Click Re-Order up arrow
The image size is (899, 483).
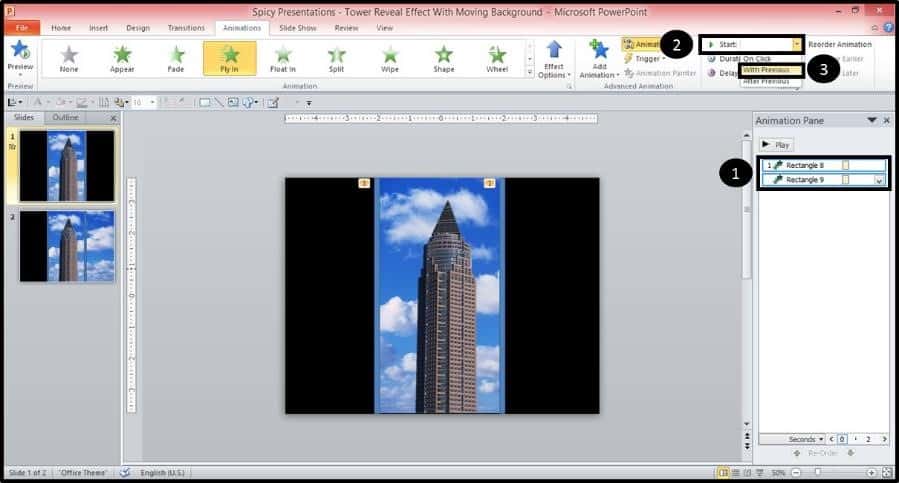tap(797, 453)
